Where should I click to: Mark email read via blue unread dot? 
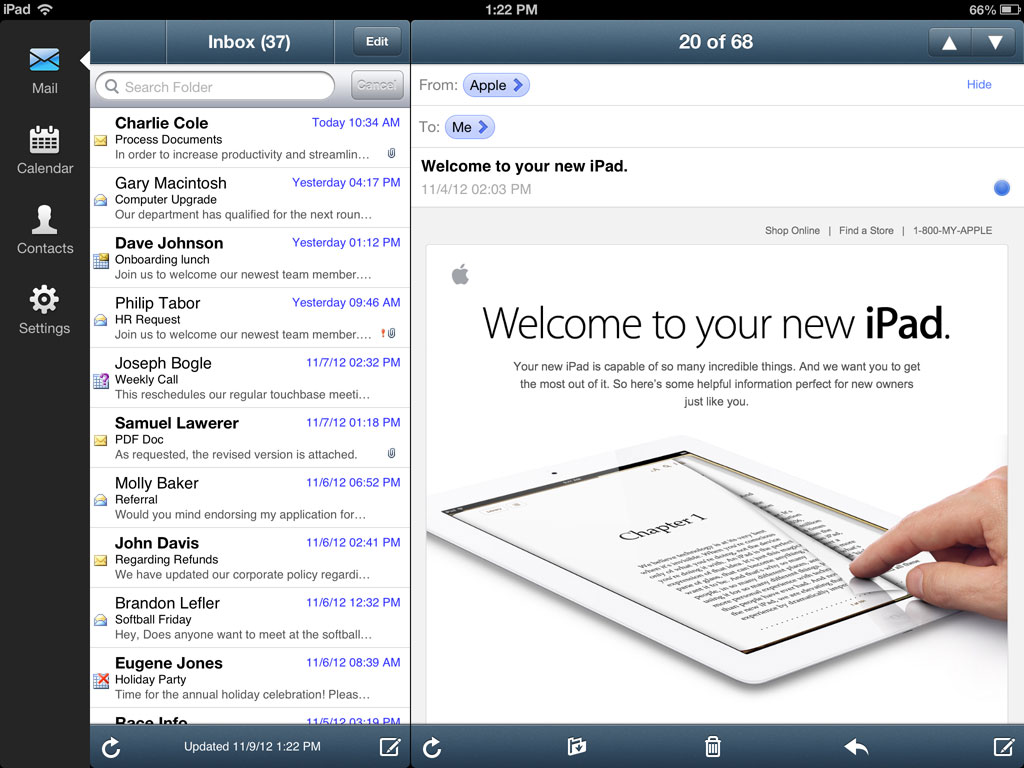(1001, 187)
